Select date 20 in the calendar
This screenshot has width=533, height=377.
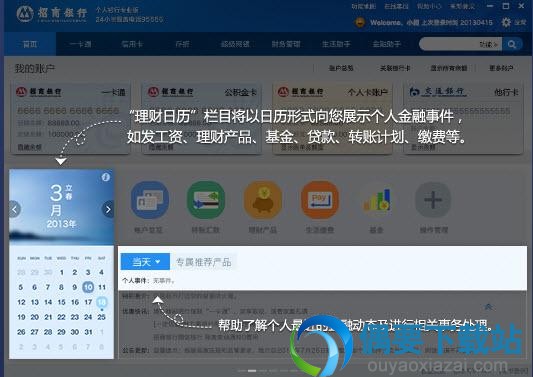[35, 317]
